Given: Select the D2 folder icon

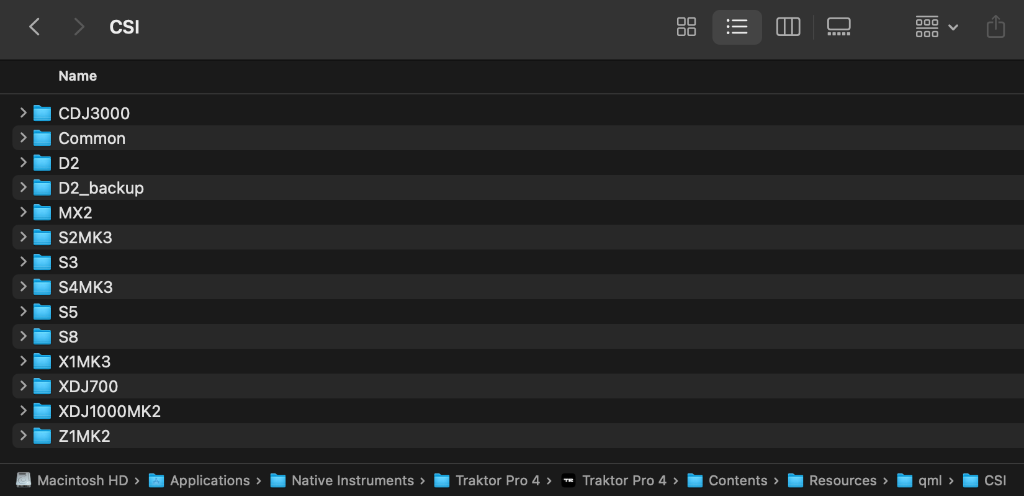Looking at the screenshot, I should point(42,163).
